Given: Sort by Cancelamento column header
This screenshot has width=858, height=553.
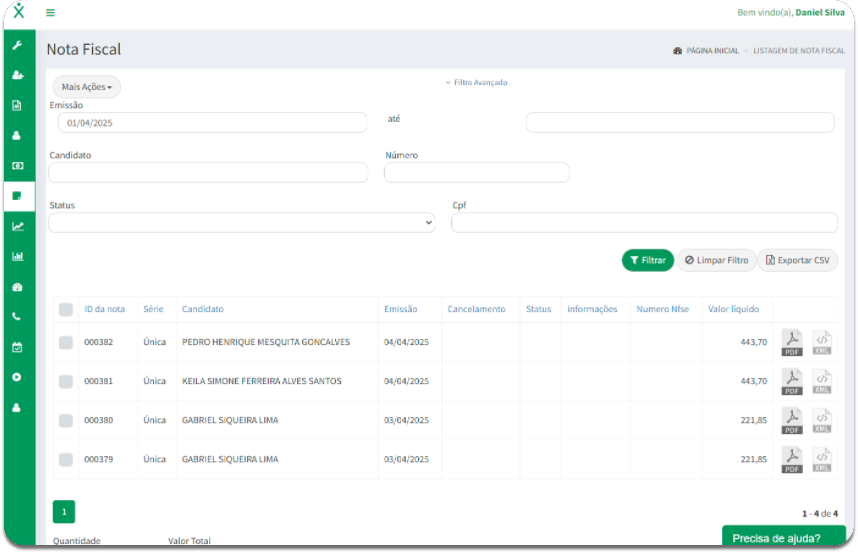Looking at the screenshot, I should pos(476,309).
